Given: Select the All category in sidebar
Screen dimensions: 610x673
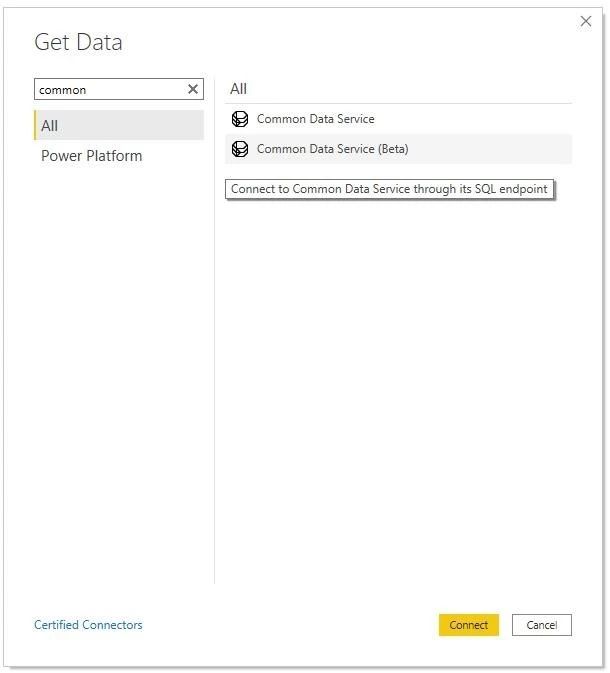Looking at the screenshot, I should click(118, 125).
